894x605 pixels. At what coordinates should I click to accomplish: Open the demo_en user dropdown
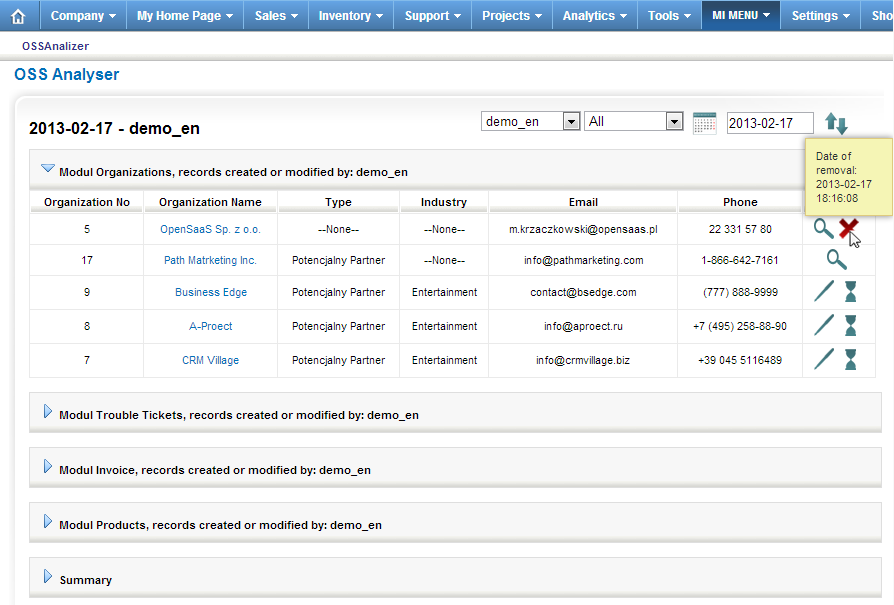(x=531, y=121)
